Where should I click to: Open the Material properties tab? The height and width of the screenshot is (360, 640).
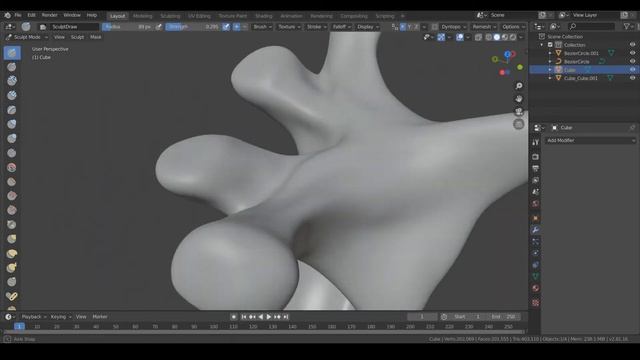click(x=536, y=288)
